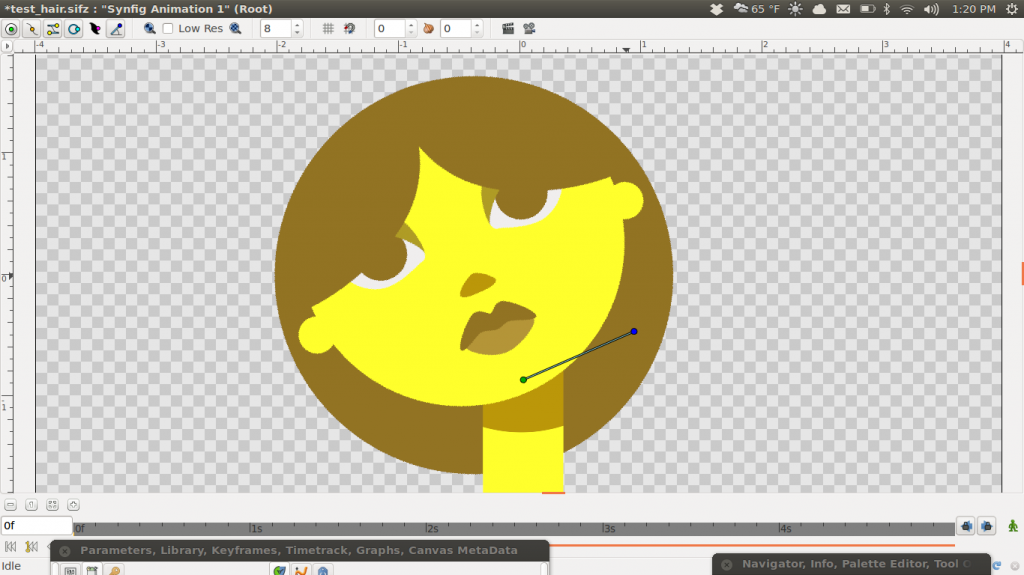Increment future onion skin value

[x=477, y=25]
